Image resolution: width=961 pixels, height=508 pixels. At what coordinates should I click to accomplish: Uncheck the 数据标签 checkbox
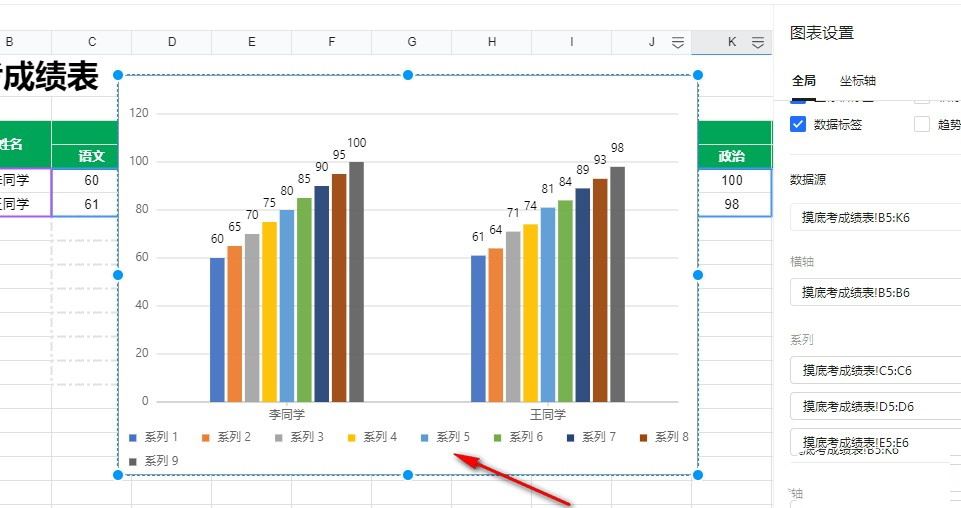point(798,125)
